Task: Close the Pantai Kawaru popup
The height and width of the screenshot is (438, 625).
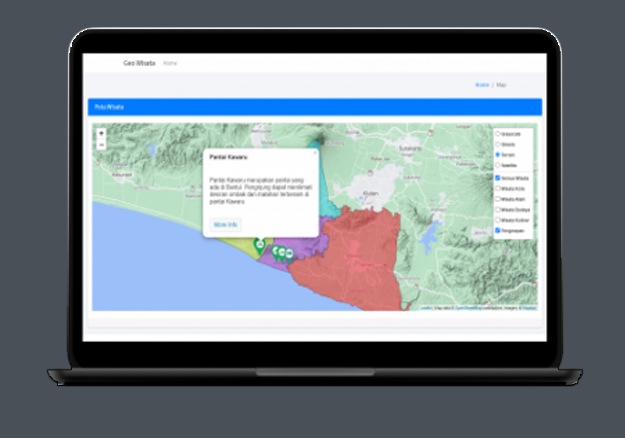Action: click(x=314, y=153)
